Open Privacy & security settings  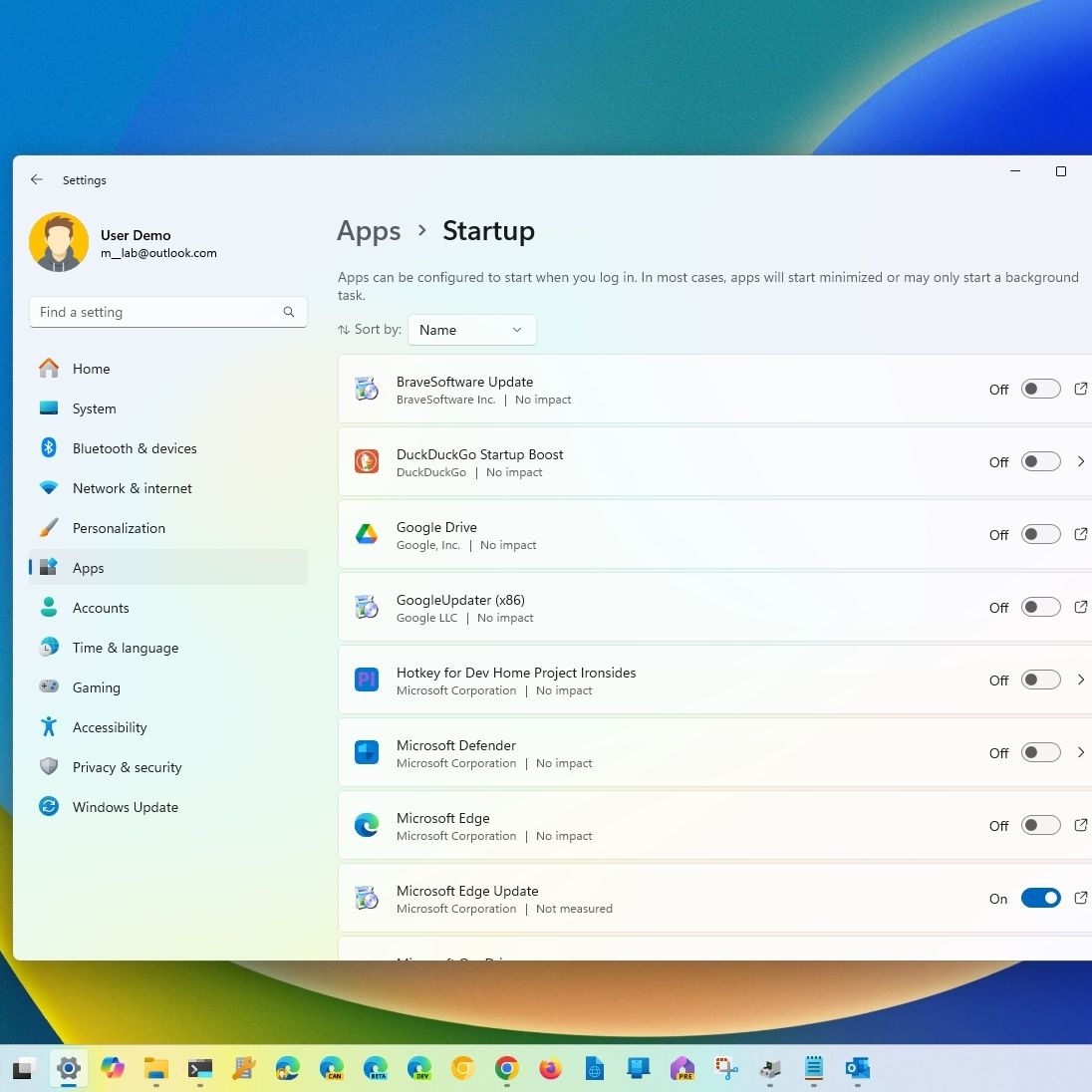pyautogui.click(x=167, y=767)
